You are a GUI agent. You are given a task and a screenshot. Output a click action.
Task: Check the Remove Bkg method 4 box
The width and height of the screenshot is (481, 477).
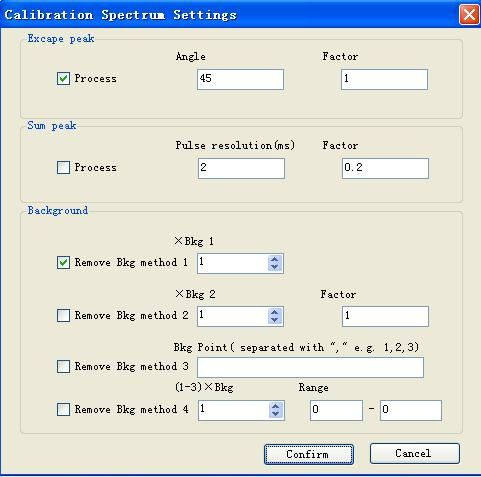point(63,409)
